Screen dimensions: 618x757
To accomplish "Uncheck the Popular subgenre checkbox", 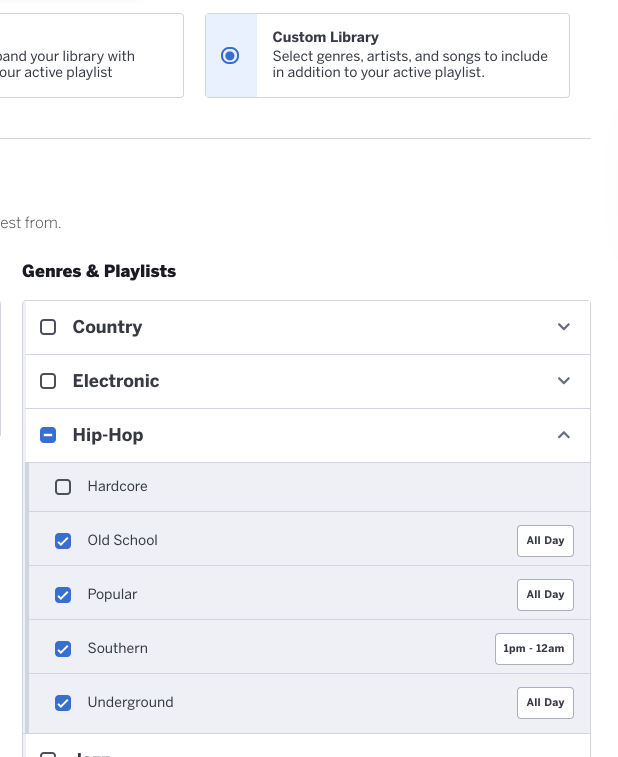I will click(x=63, y=595).
